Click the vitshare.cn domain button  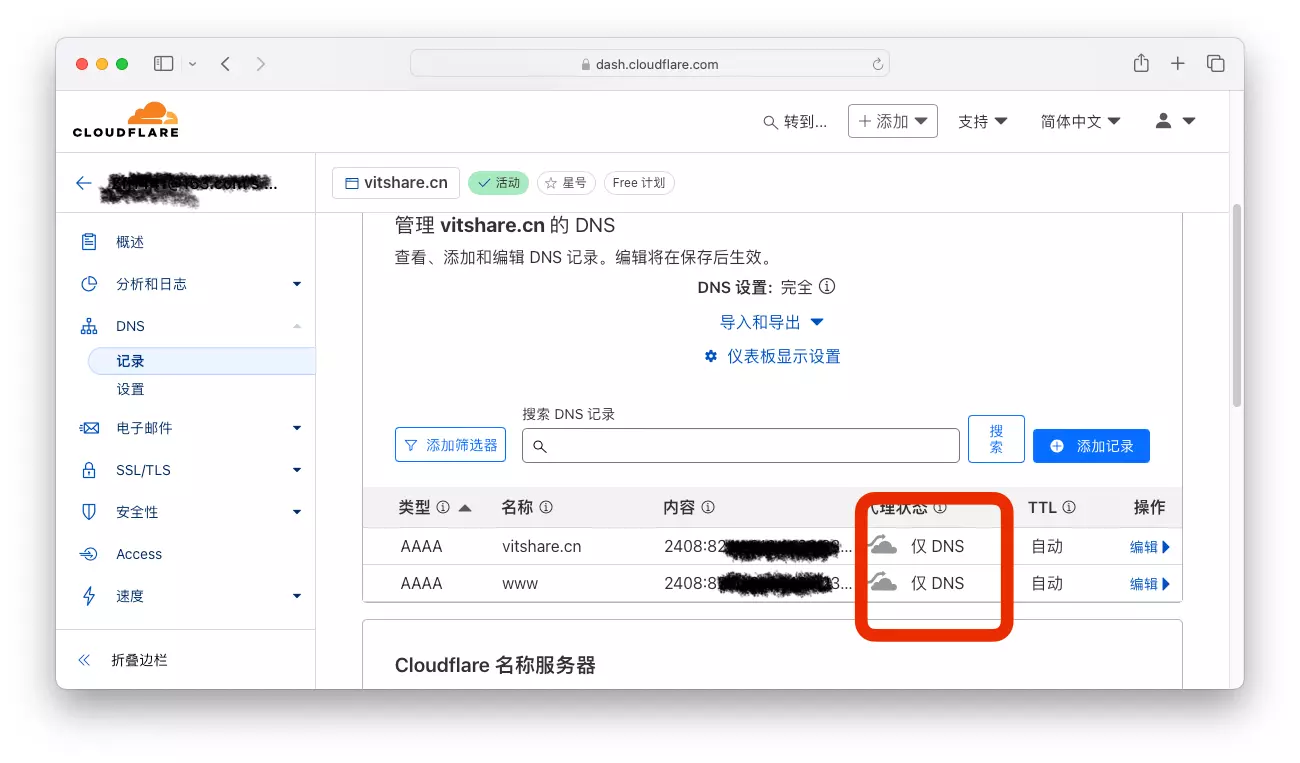[396, 183]
